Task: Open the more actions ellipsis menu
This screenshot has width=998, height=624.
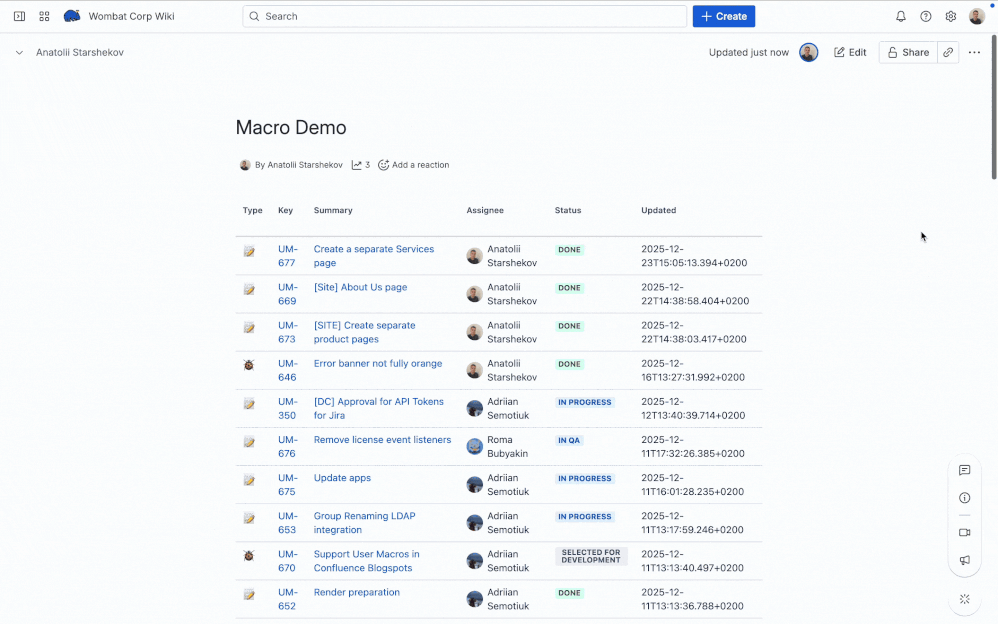Action: click(974, 52)
